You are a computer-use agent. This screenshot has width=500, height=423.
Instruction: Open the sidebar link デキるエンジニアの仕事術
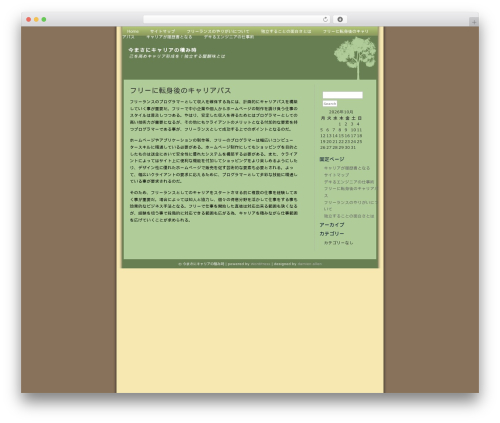349,182
